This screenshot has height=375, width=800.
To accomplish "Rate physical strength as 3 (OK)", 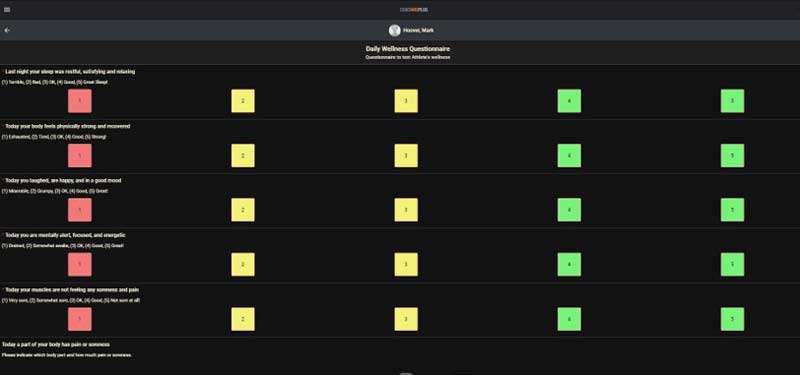I will click(406, 156).
